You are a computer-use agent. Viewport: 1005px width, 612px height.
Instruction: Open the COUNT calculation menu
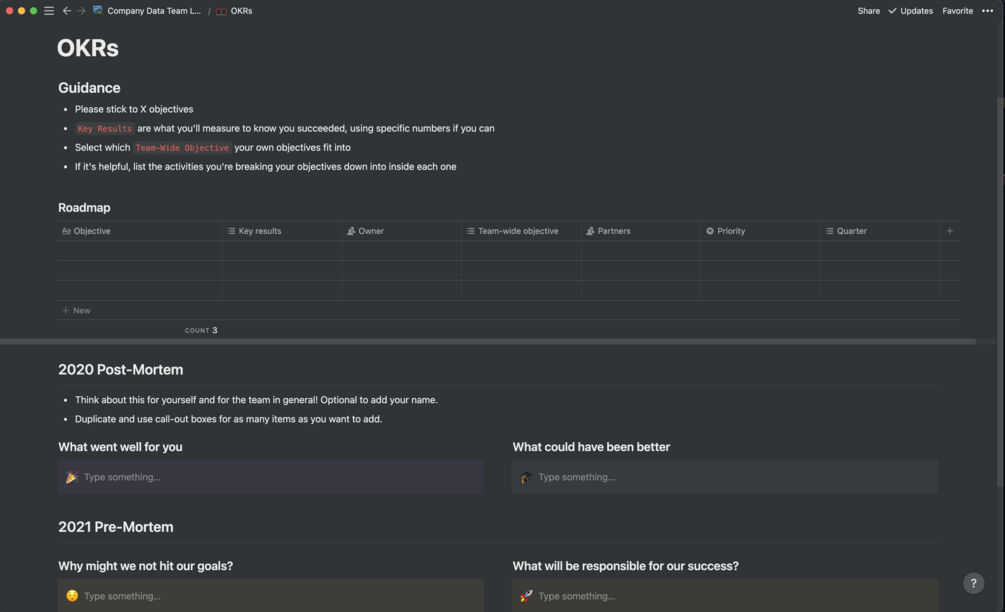200,330
